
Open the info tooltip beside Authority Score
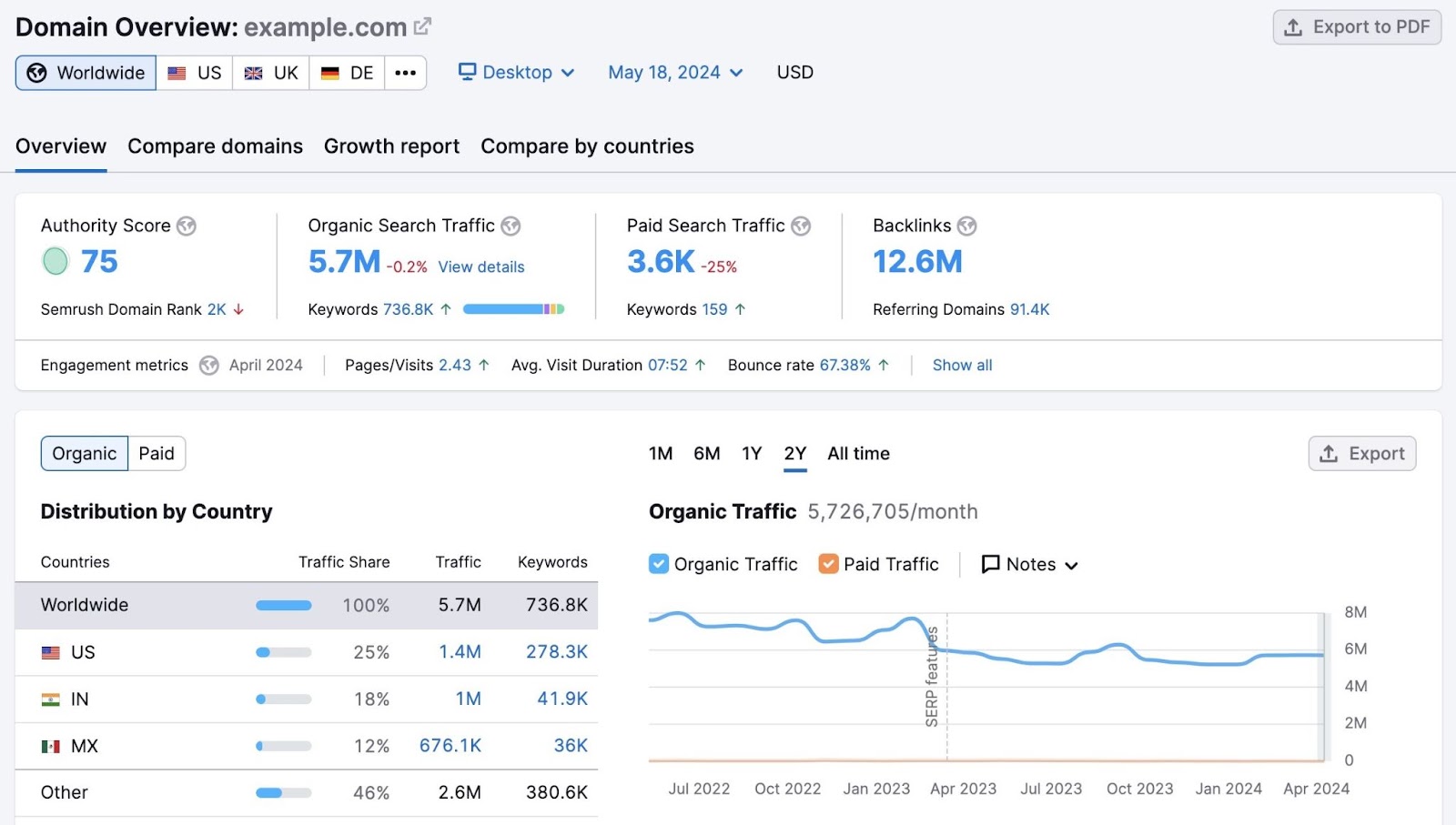(x=186, y=226)
